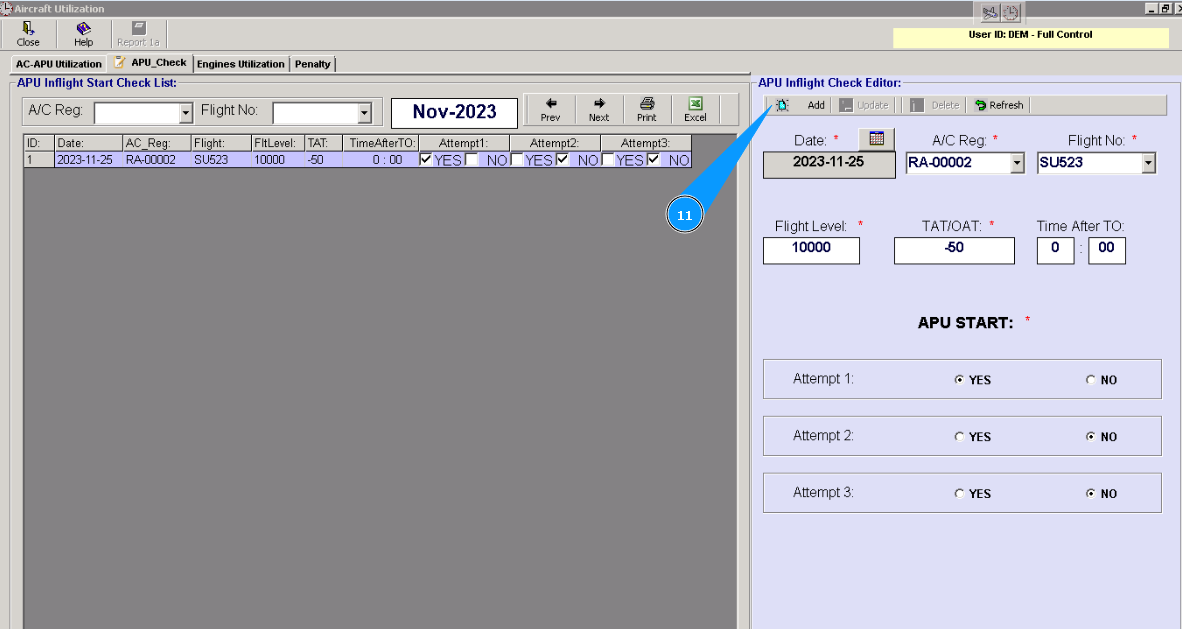
Task: Click the Date column header
Action: click(88, 143)
